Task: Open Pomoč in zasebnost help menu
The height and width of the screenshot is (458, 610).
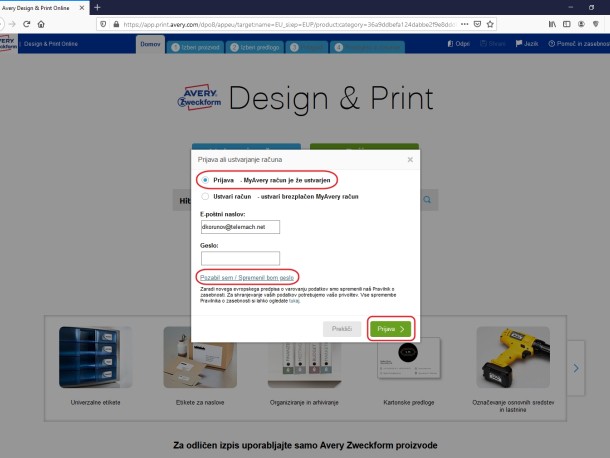Action: pyautogui.click(x=579, y=44)
